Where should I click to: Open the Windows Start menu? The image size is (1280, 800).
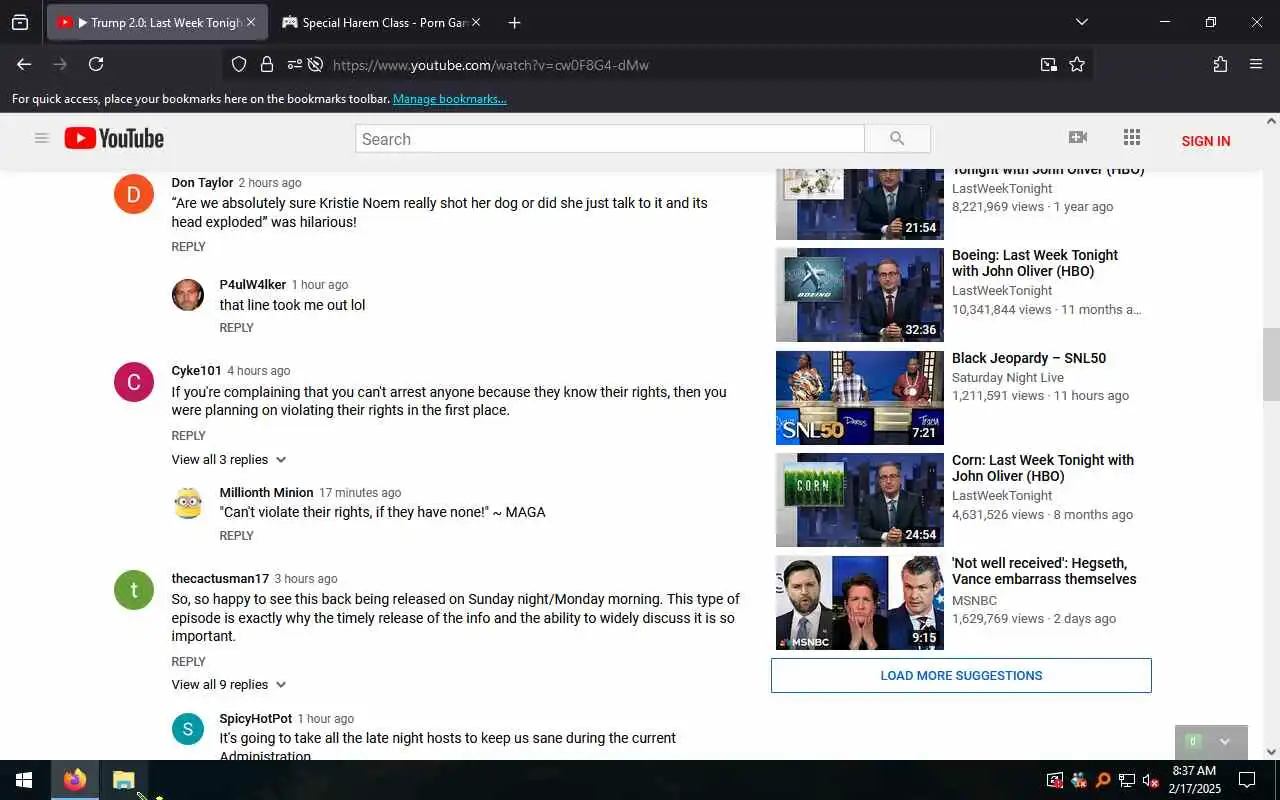pyautogui.click(x=24, y=780)
